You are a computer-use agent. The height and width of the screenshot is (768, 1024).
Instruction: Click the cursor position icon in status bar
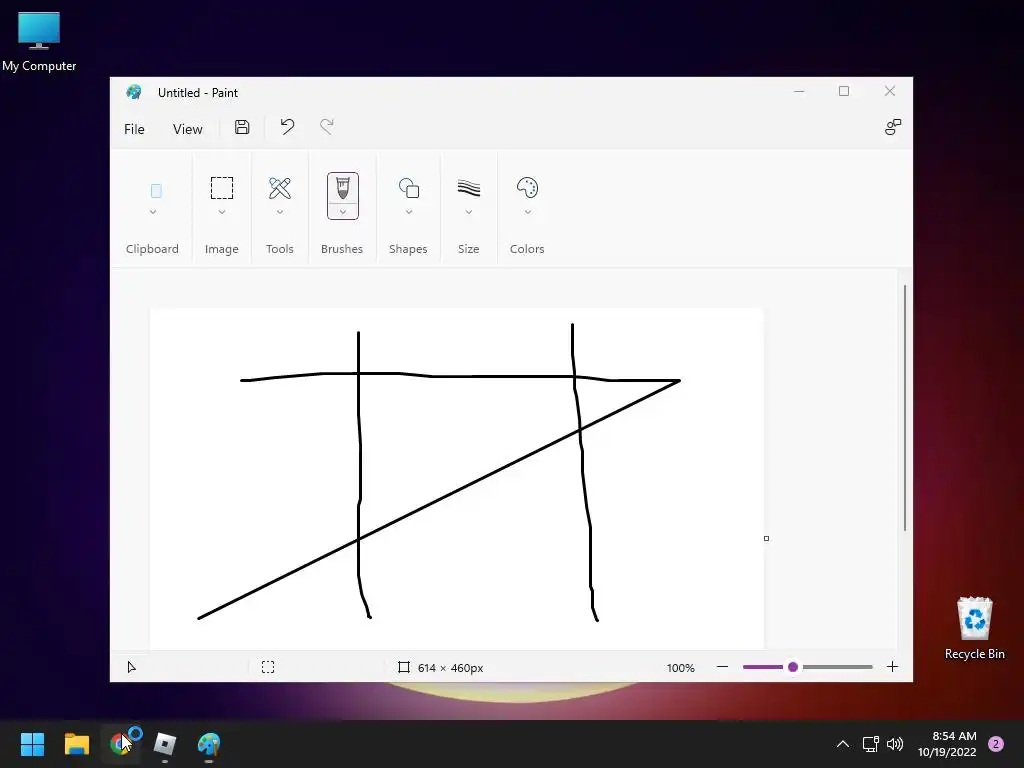click(x=132, y=667)
